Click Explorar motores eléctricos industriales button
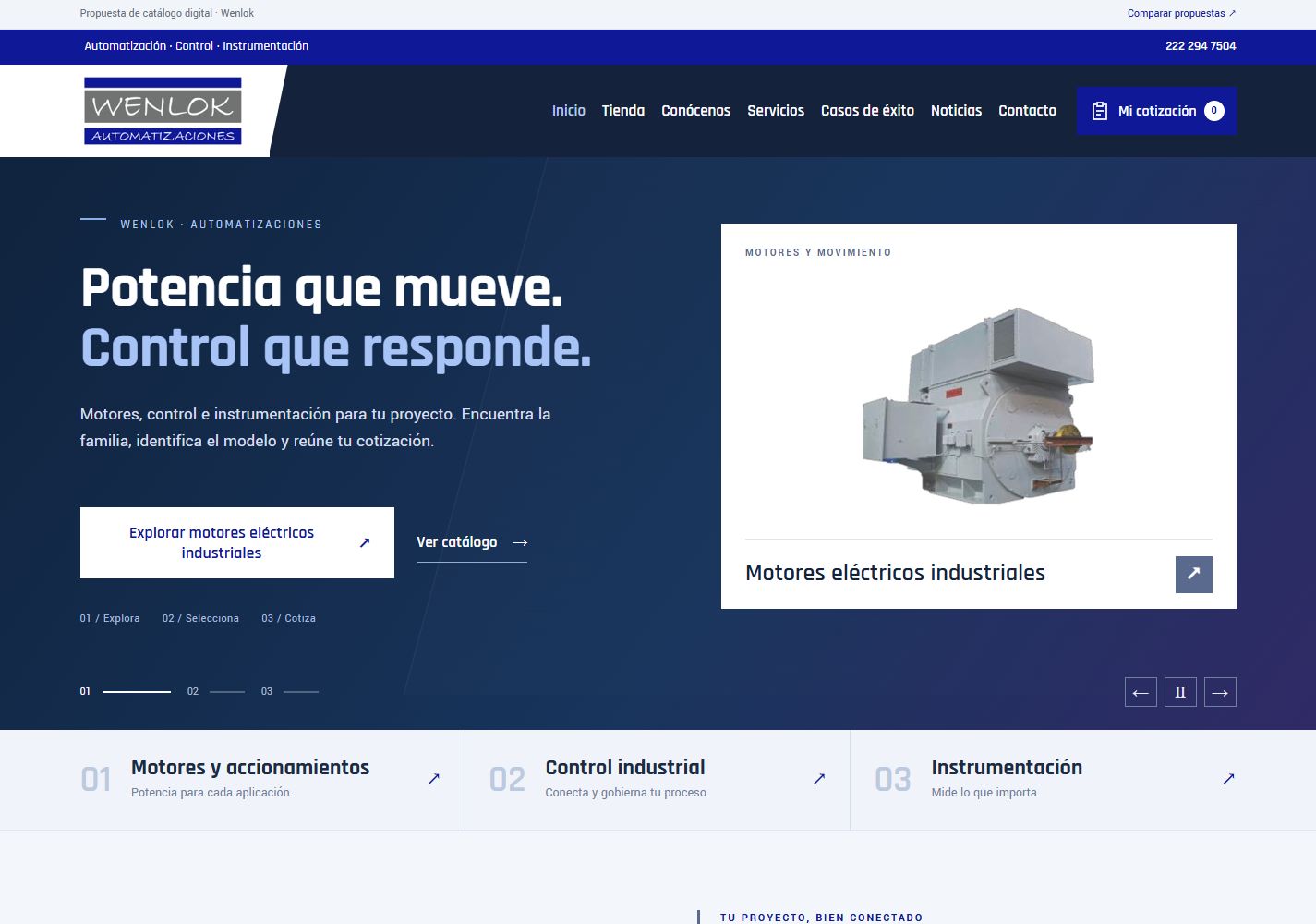The width and height of the screenshot is (1316, 924). (x=237, y=542)
